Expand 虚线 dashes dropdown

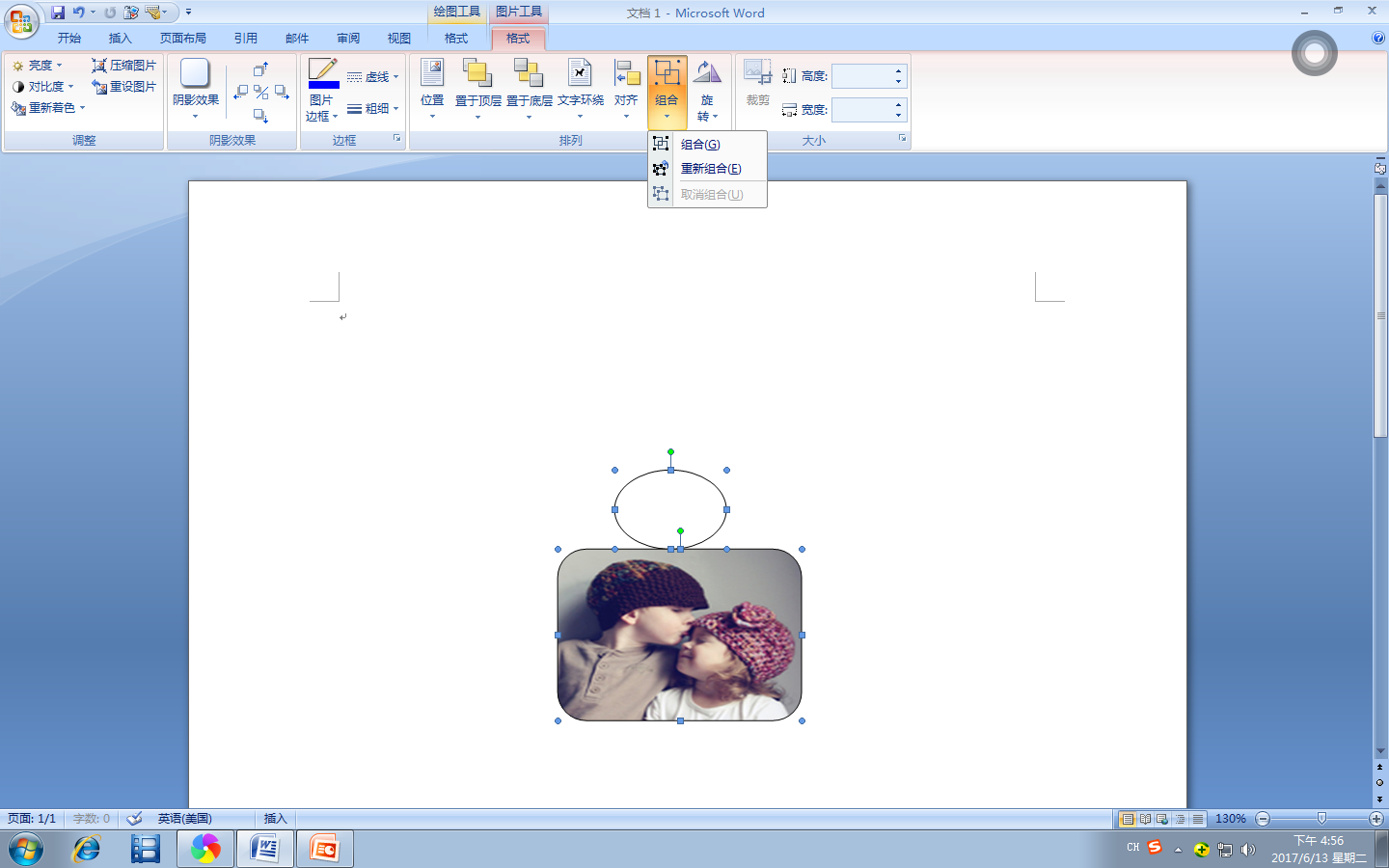click(373, 77)
